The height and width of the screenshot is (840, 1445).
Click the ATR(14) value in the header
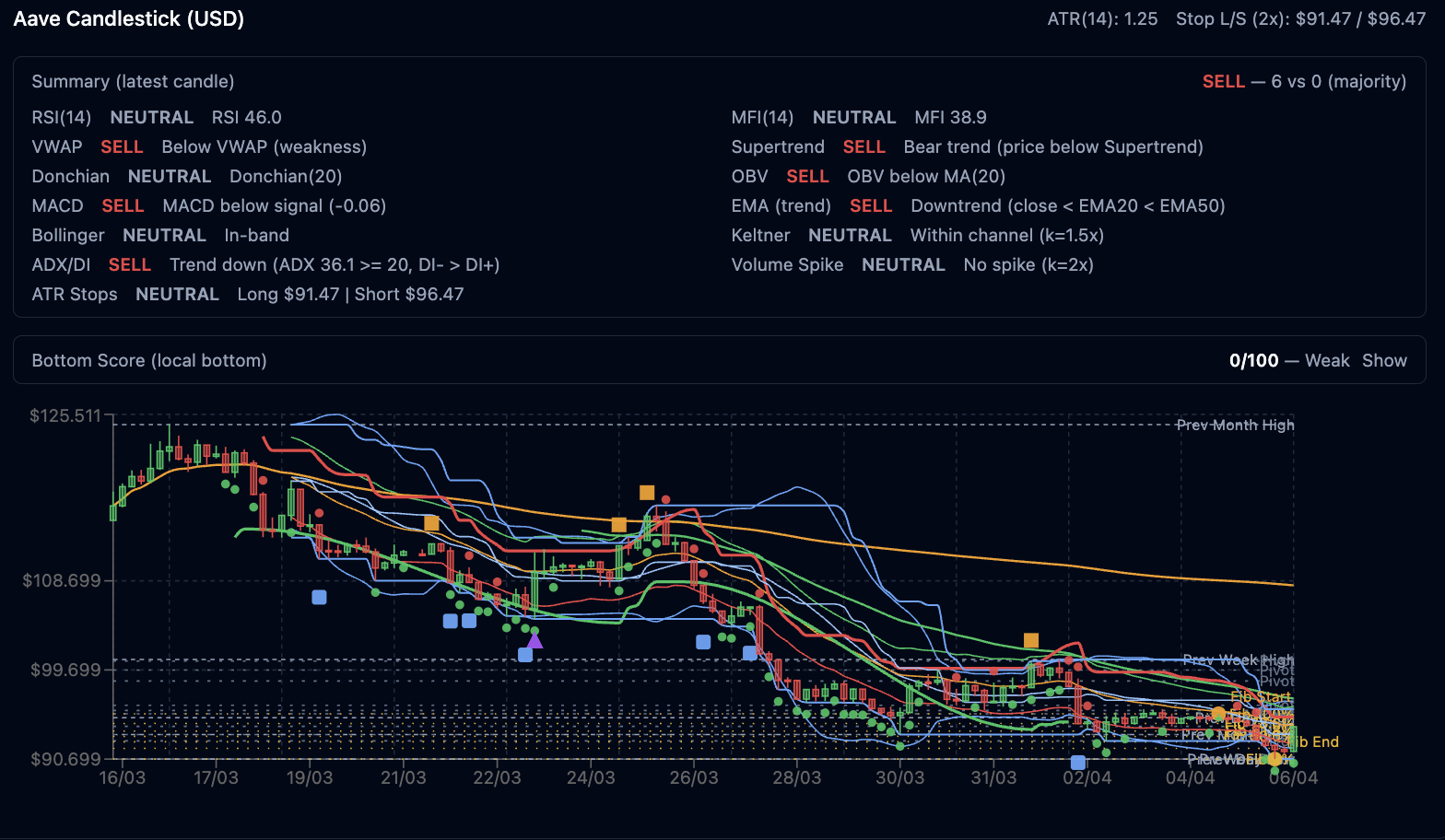[x=1102, y=18]
